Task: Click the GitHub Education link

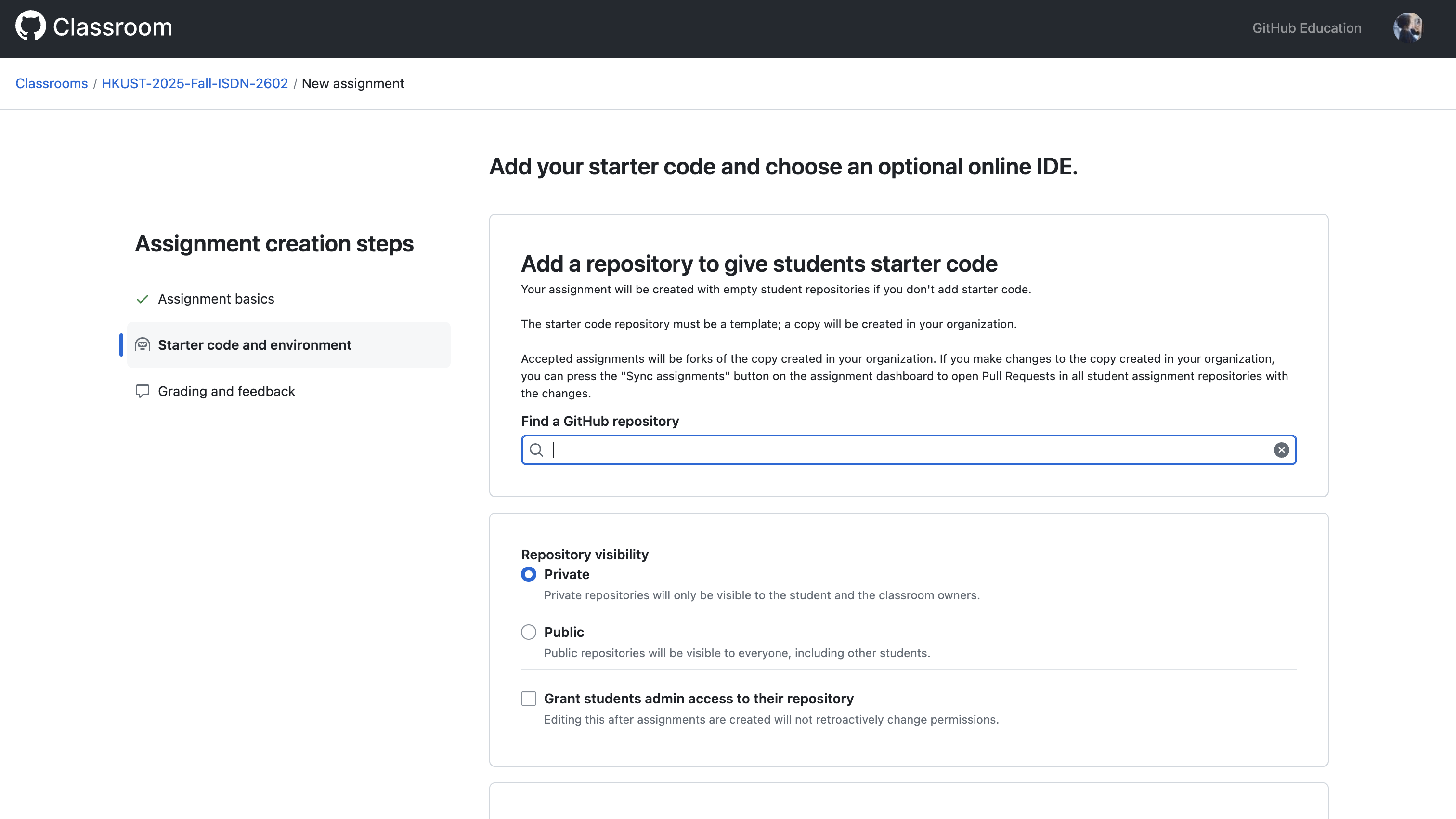Action: (x=1306, y=28)
